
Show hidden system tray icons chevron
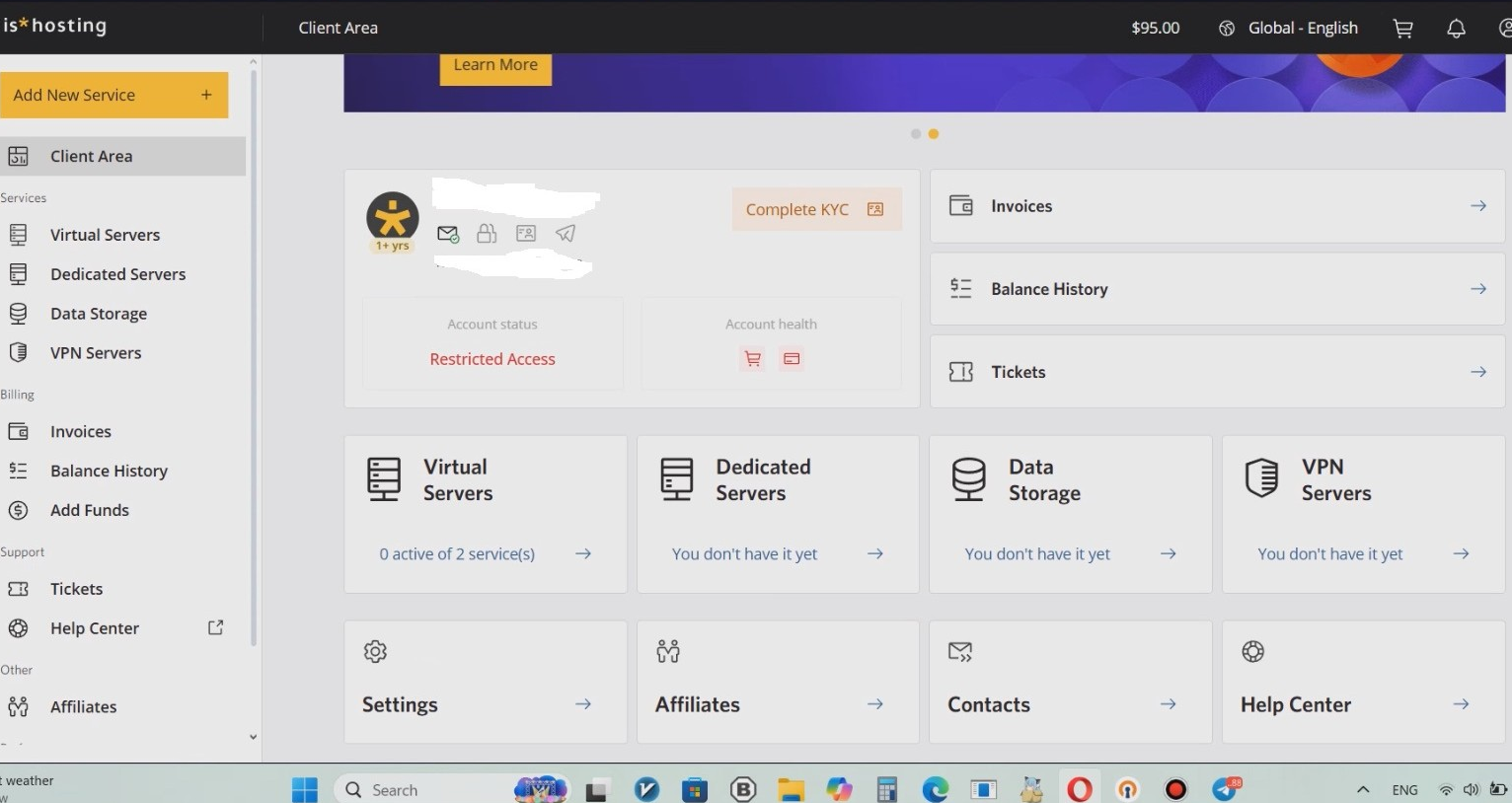(x=1363, y=789)
